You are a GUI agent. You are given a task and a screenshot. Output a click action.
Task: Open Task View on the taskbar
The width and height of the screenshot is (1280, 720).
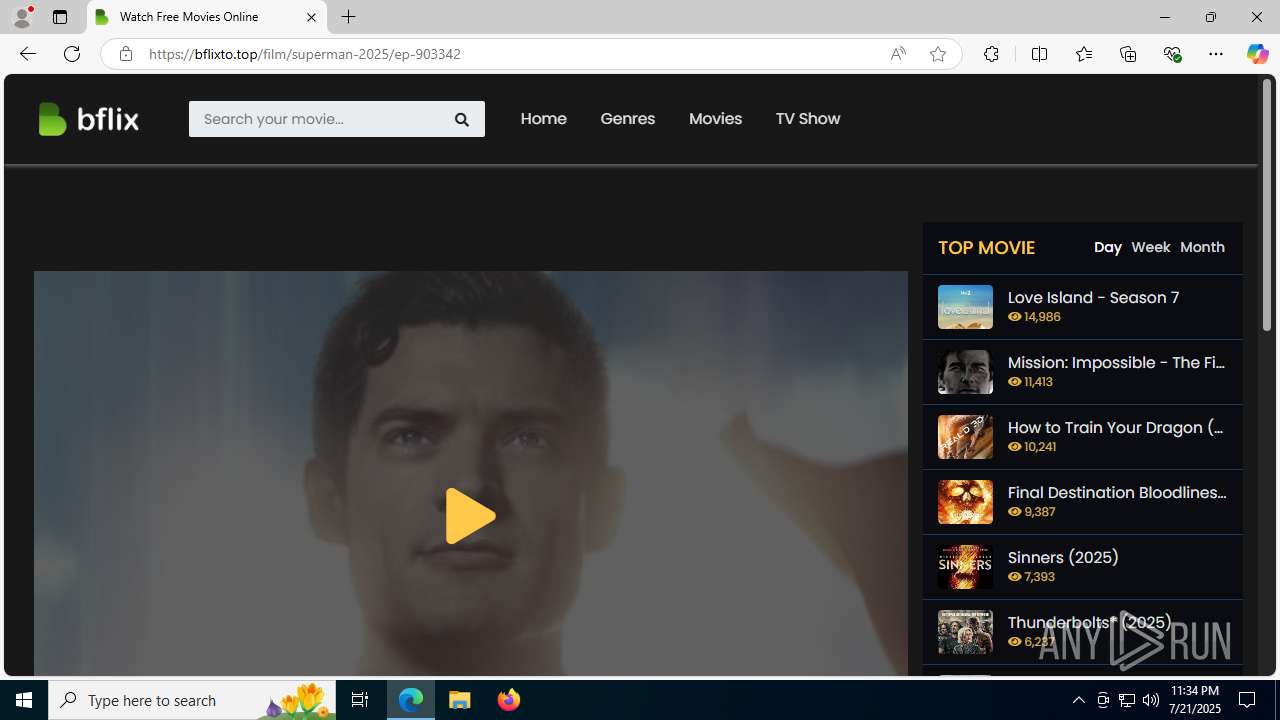coord(360,700)
